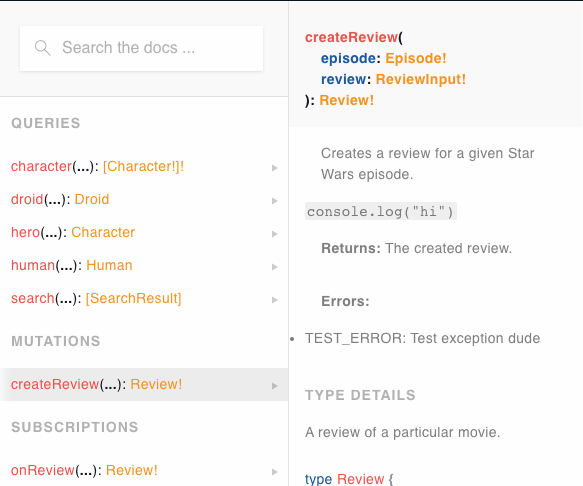Click the Errors: label
583x486 pixels.
[345, 301]
